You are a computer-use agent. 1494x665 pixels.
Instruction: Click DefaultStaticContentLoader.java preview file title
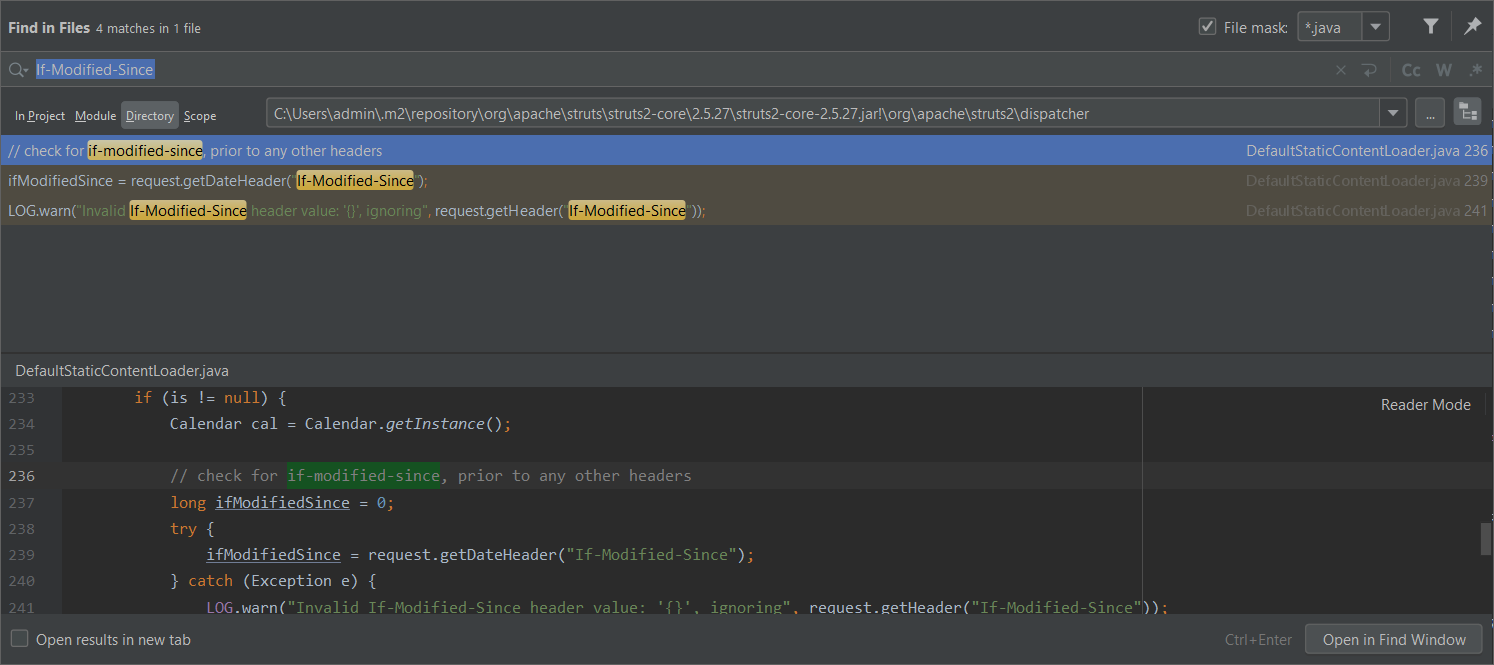click(122, 370)
